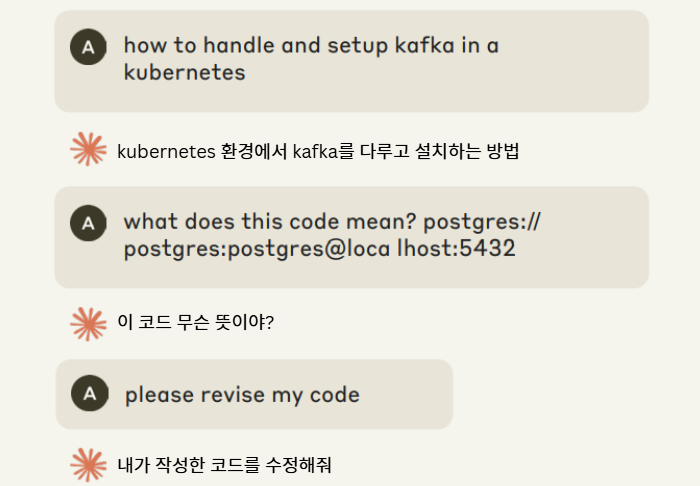The width and height of the screenshot is (700, 486).
Task: Click the user avatar beside the kafka message
Action: pyautogui.click(x=88, y=47)
